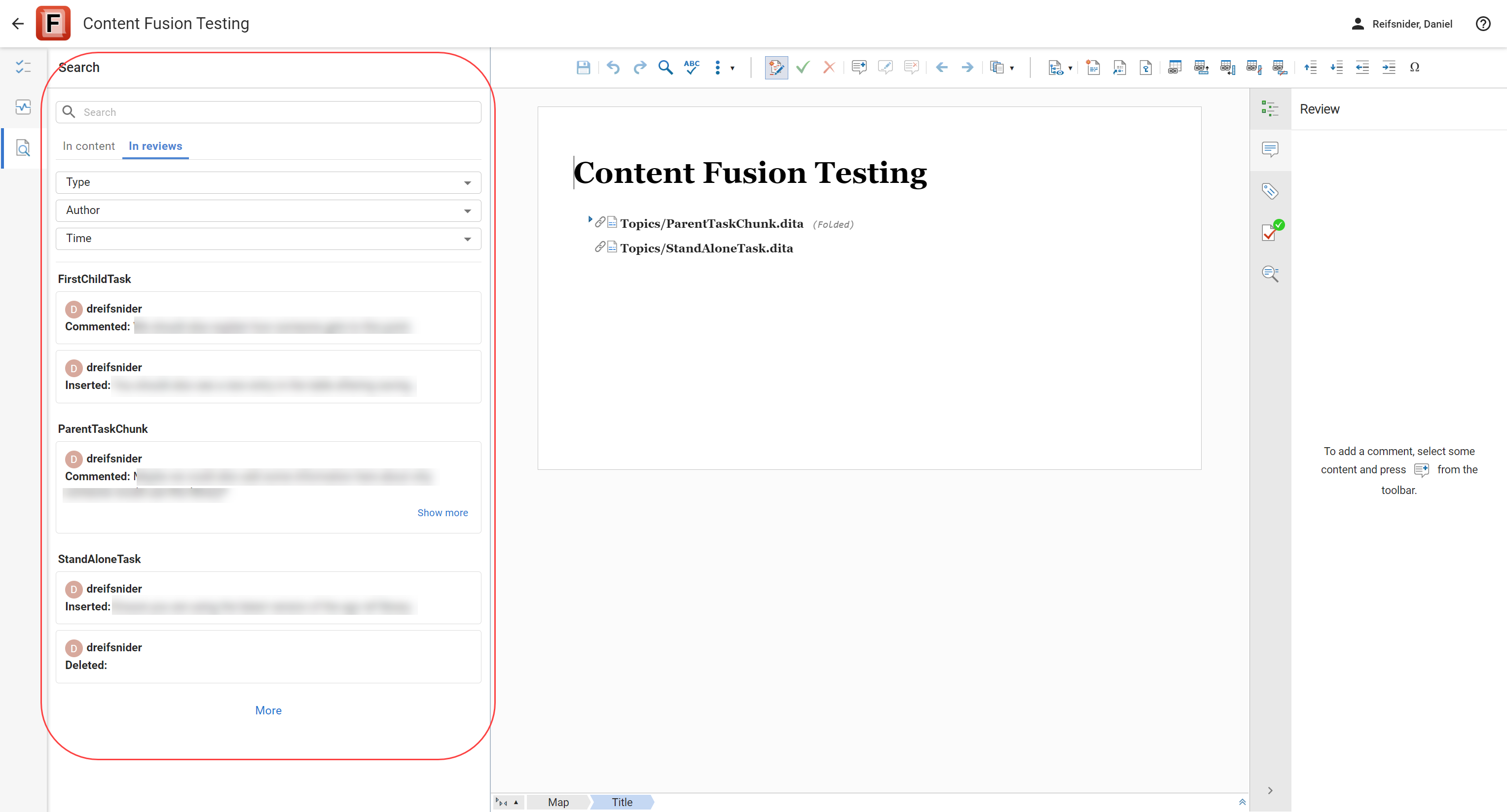Click the user account Reifsnider, Daniel
The height and width of the screenshot is (812, 1507).
click(1402, 23)
